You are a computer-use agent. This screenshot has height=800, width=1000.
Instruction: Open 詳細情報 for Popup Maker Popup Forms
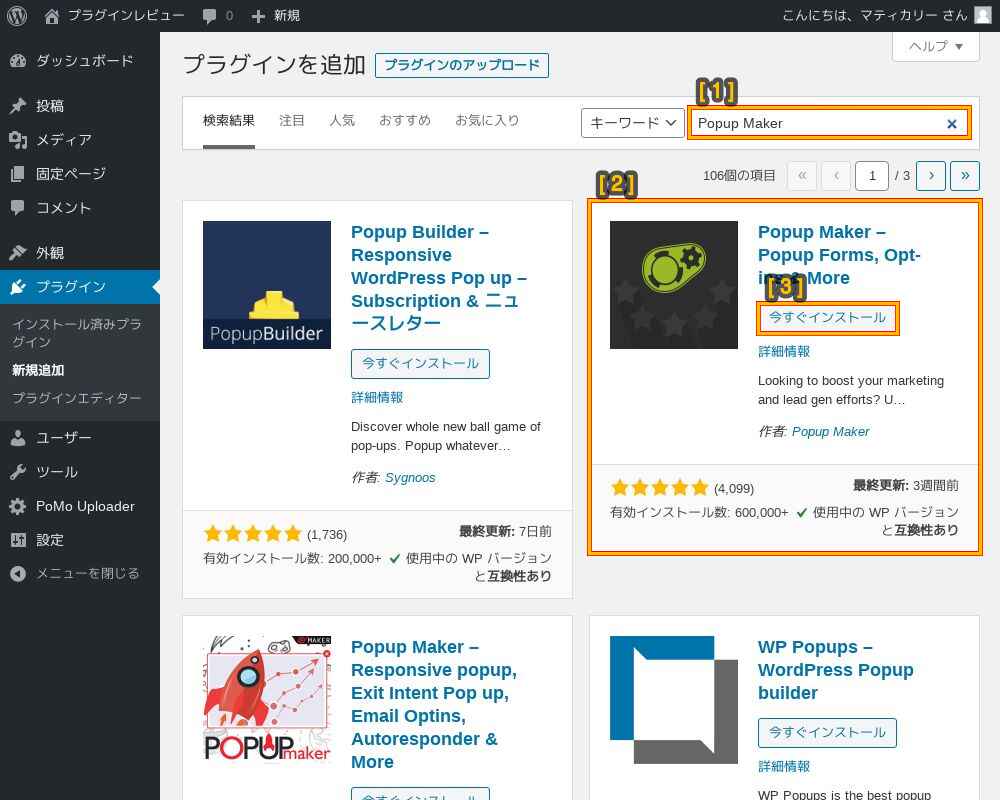[784, 352]
